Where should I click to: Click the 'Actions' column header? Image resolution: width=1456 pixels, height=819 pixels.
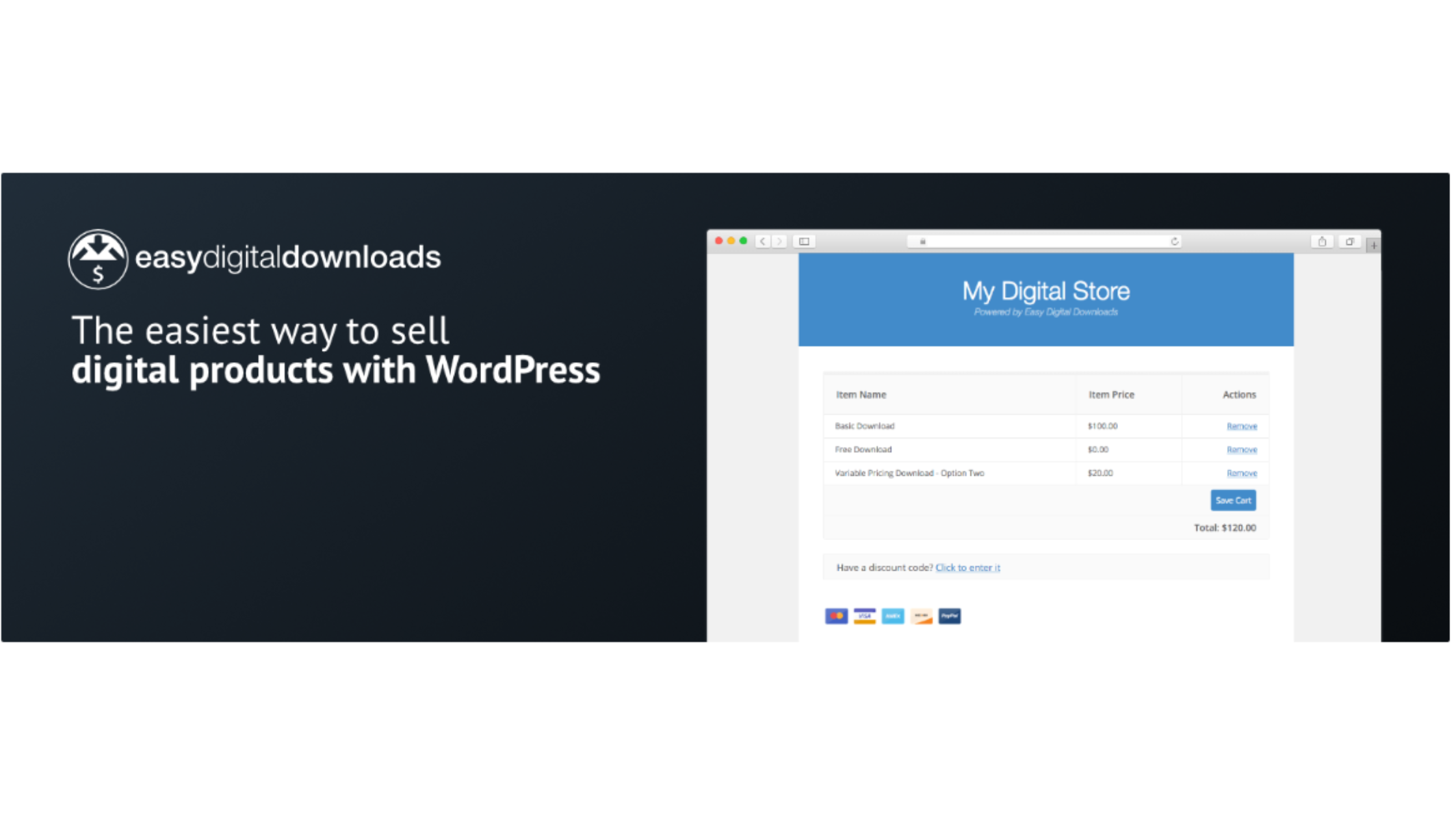click(1240, 395)
